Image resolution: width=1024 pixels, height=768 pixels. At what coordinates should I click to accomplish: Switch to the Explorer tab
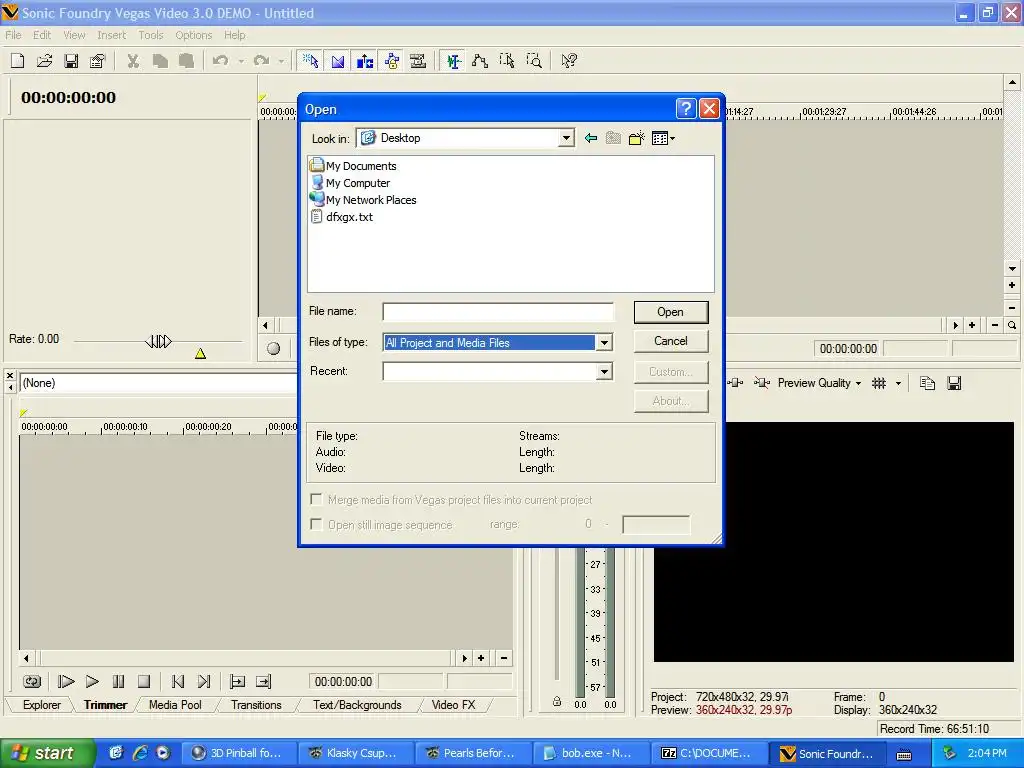(x=41, y=705)
